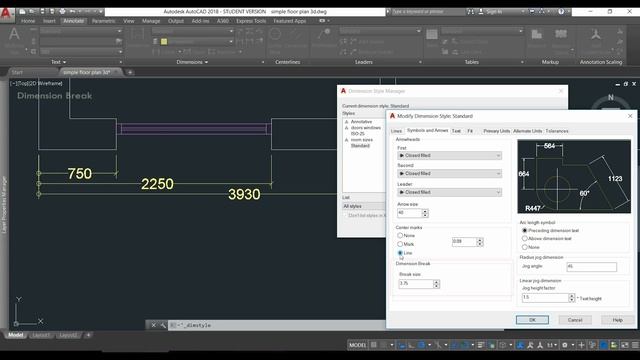Open Second arrowhead dropdown

449,173
